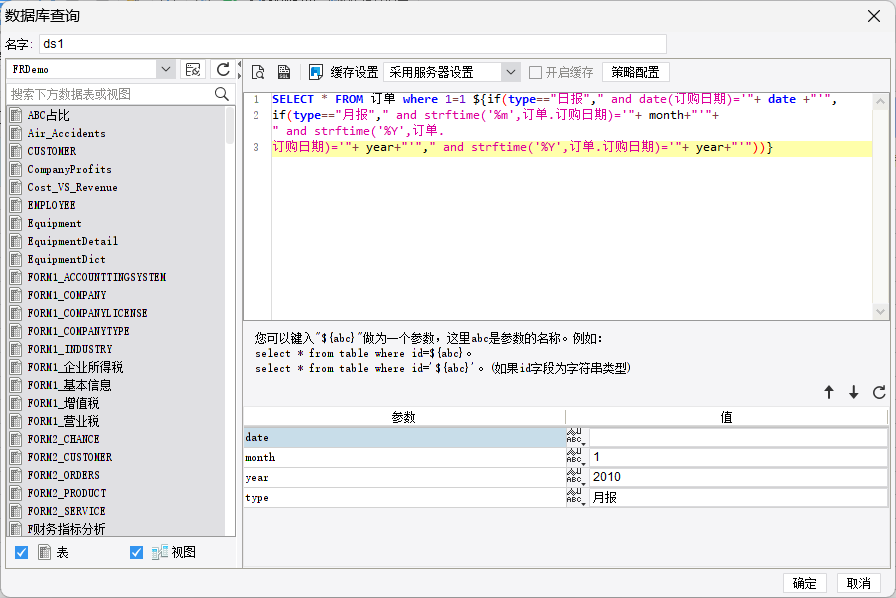Refresh the table list beside FRDemo
Screen dimensions: 896x598
click(x=223, y=70)
